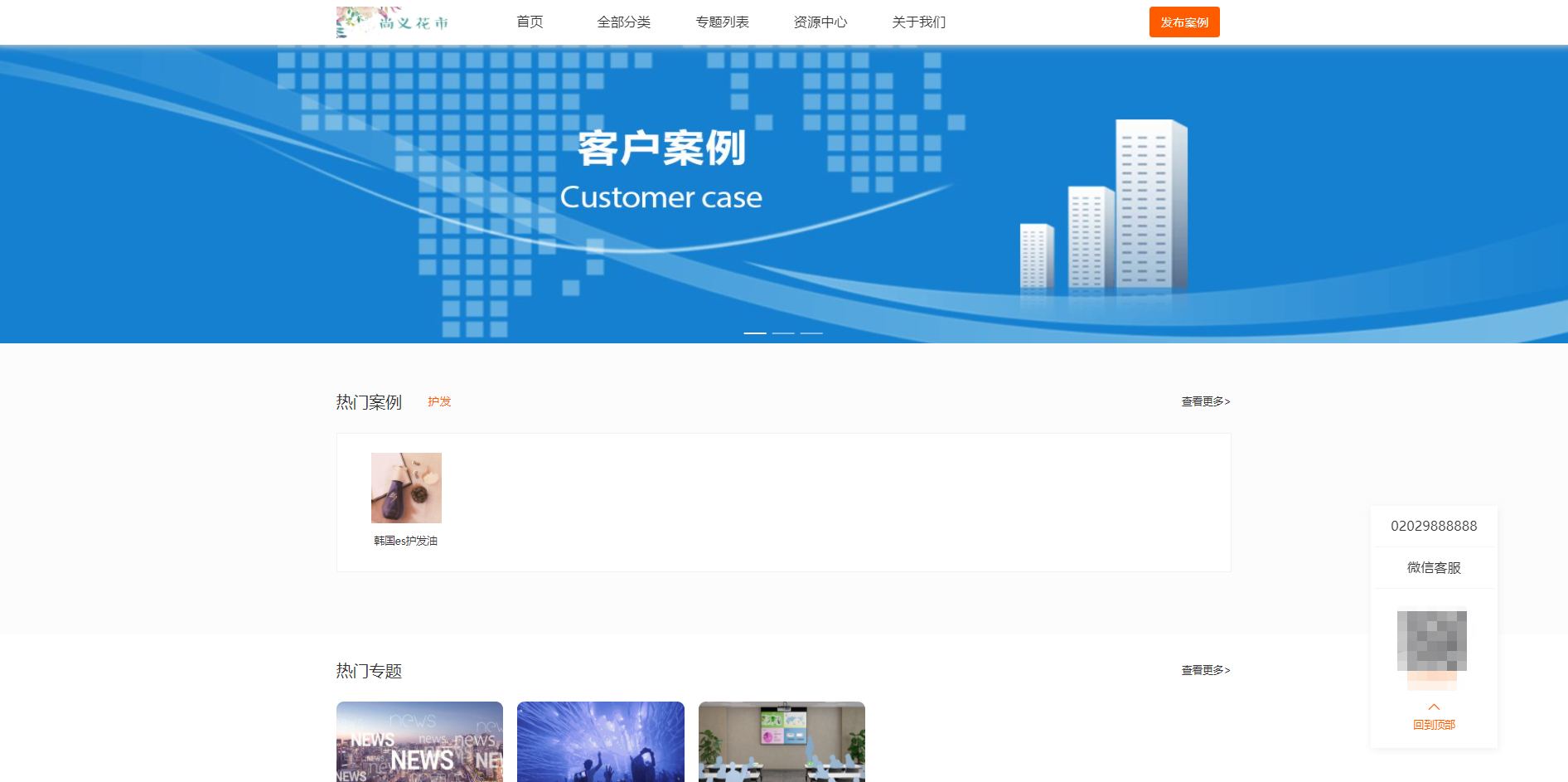Click the back-to-top arrow icon
The height and width of the screenshot is (782, 1568).
click(x=1434, y=707)
